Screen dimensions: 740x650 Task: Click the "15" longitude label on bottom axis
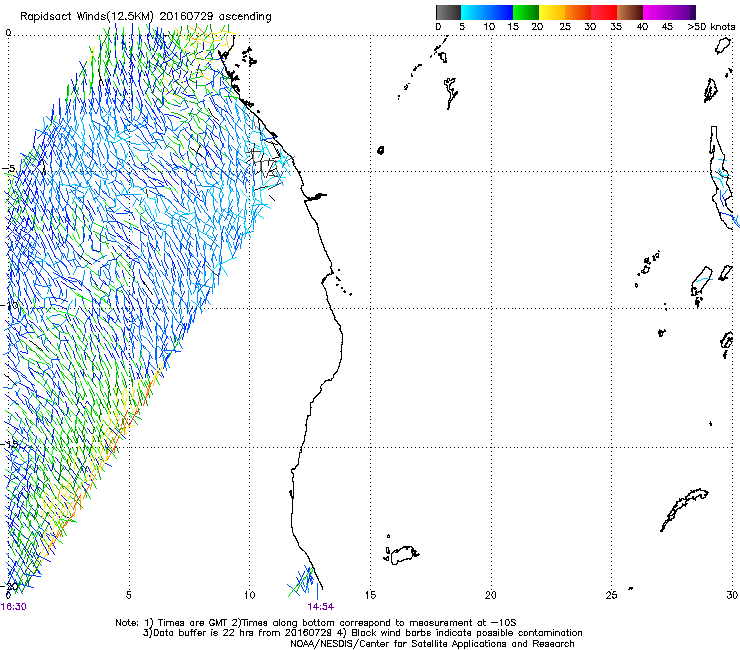[x=370, y=595]
